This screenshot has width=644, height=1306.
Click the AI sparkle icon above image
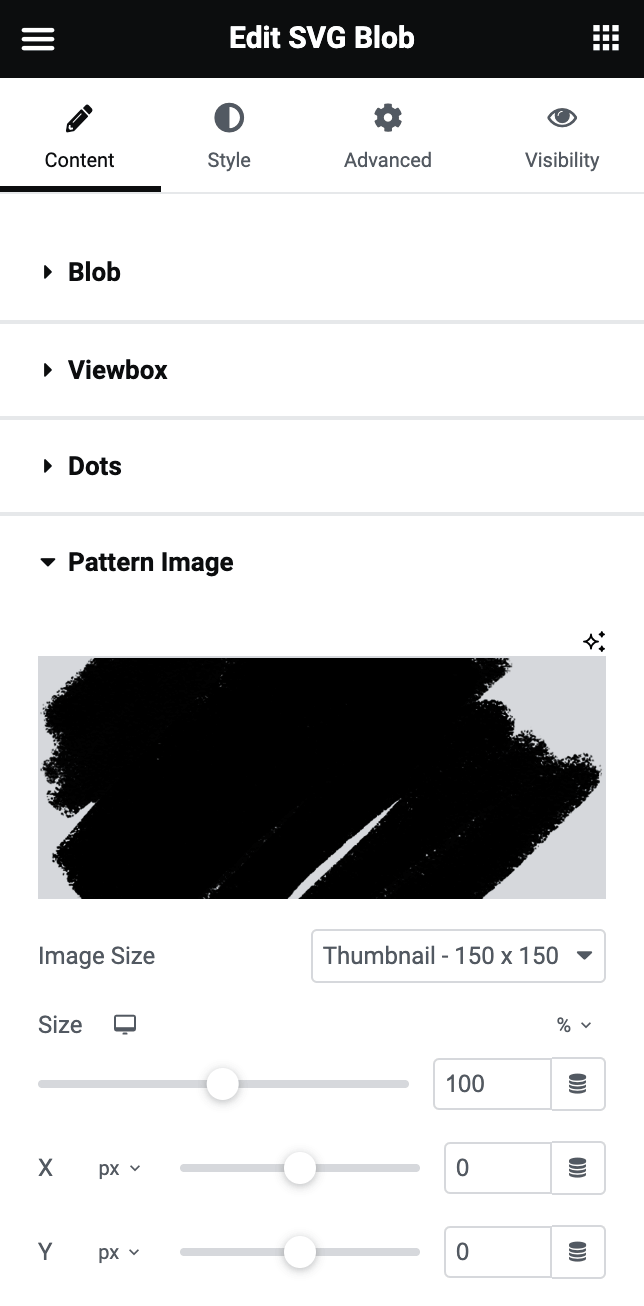594,642
